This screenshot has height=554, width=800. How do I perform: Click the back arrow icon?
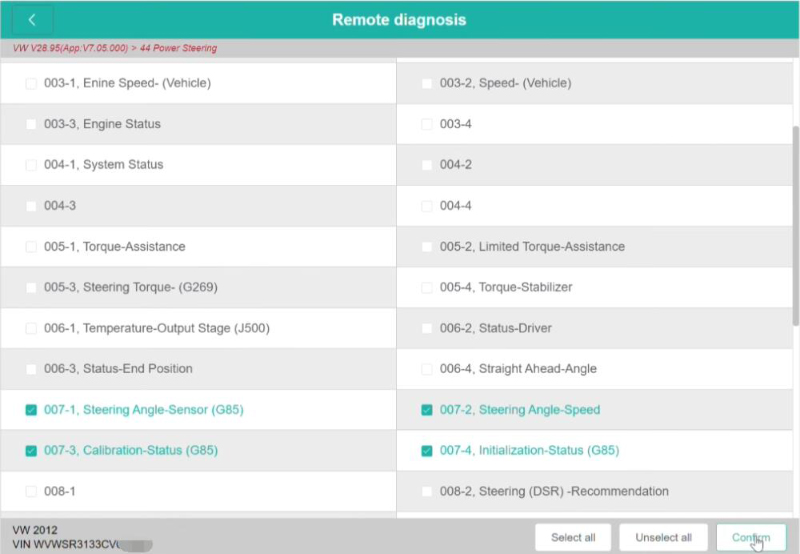[x=32, y=20]
